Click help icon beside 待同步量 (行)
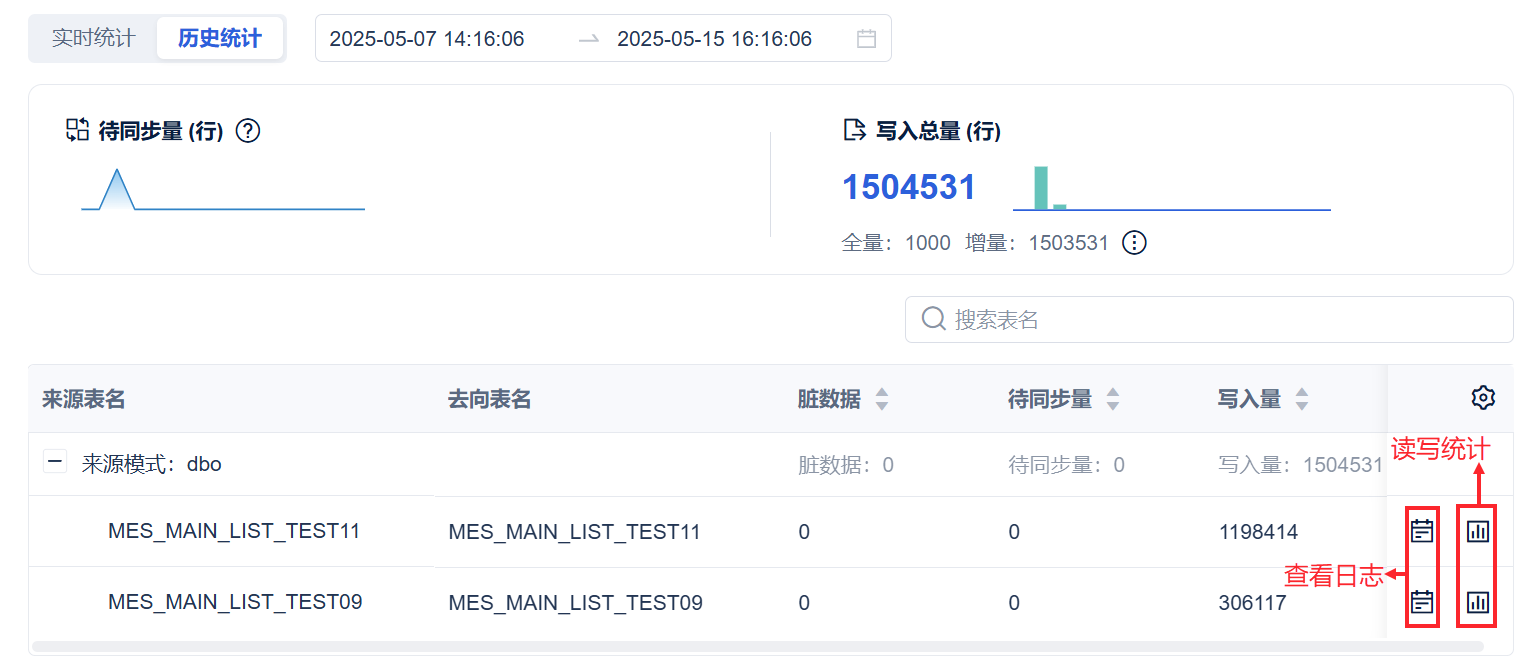 point(248,131)
